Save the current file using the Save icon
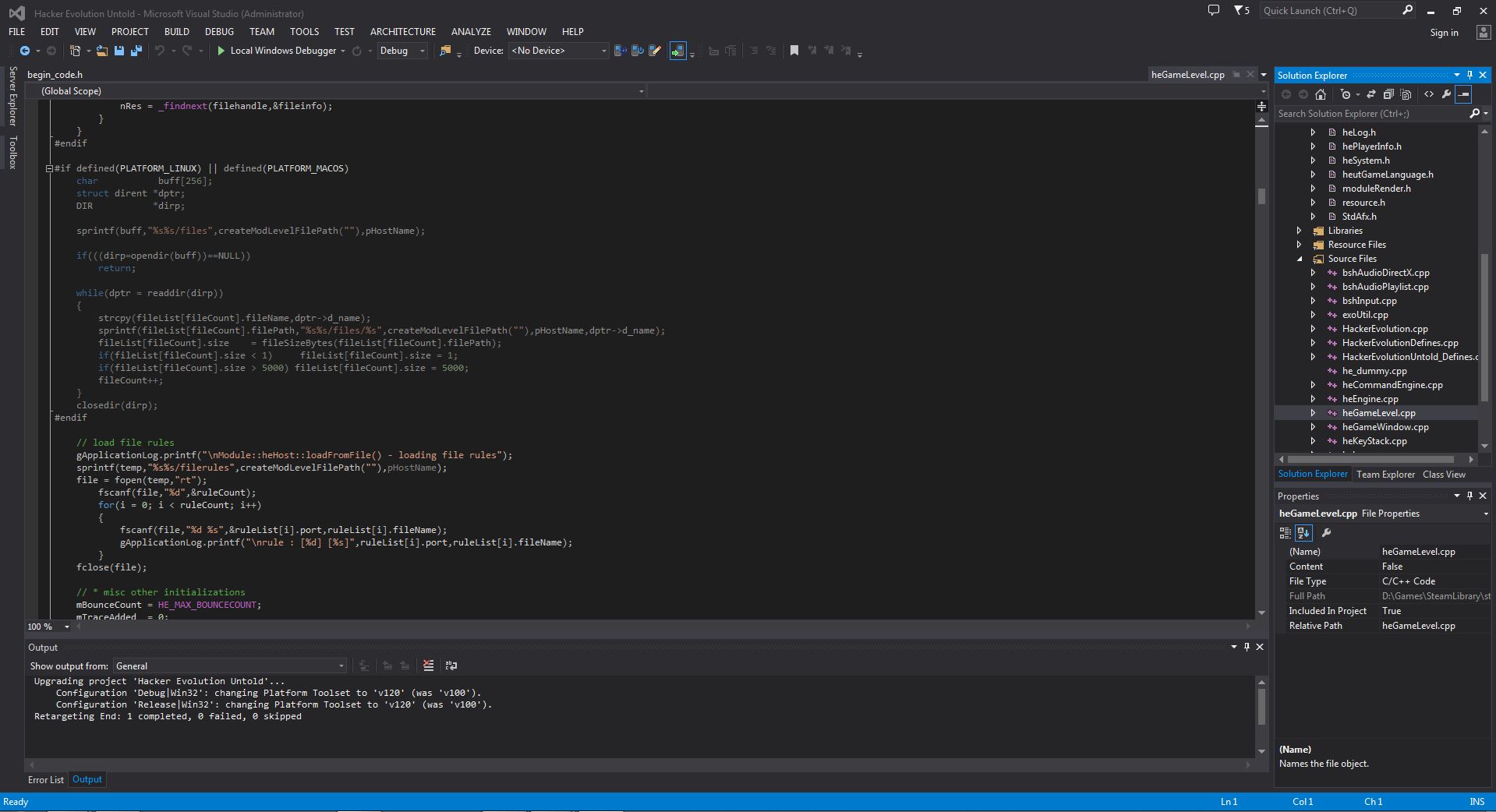The height and width of the screenshot is (812, 1496). [119, 51]
